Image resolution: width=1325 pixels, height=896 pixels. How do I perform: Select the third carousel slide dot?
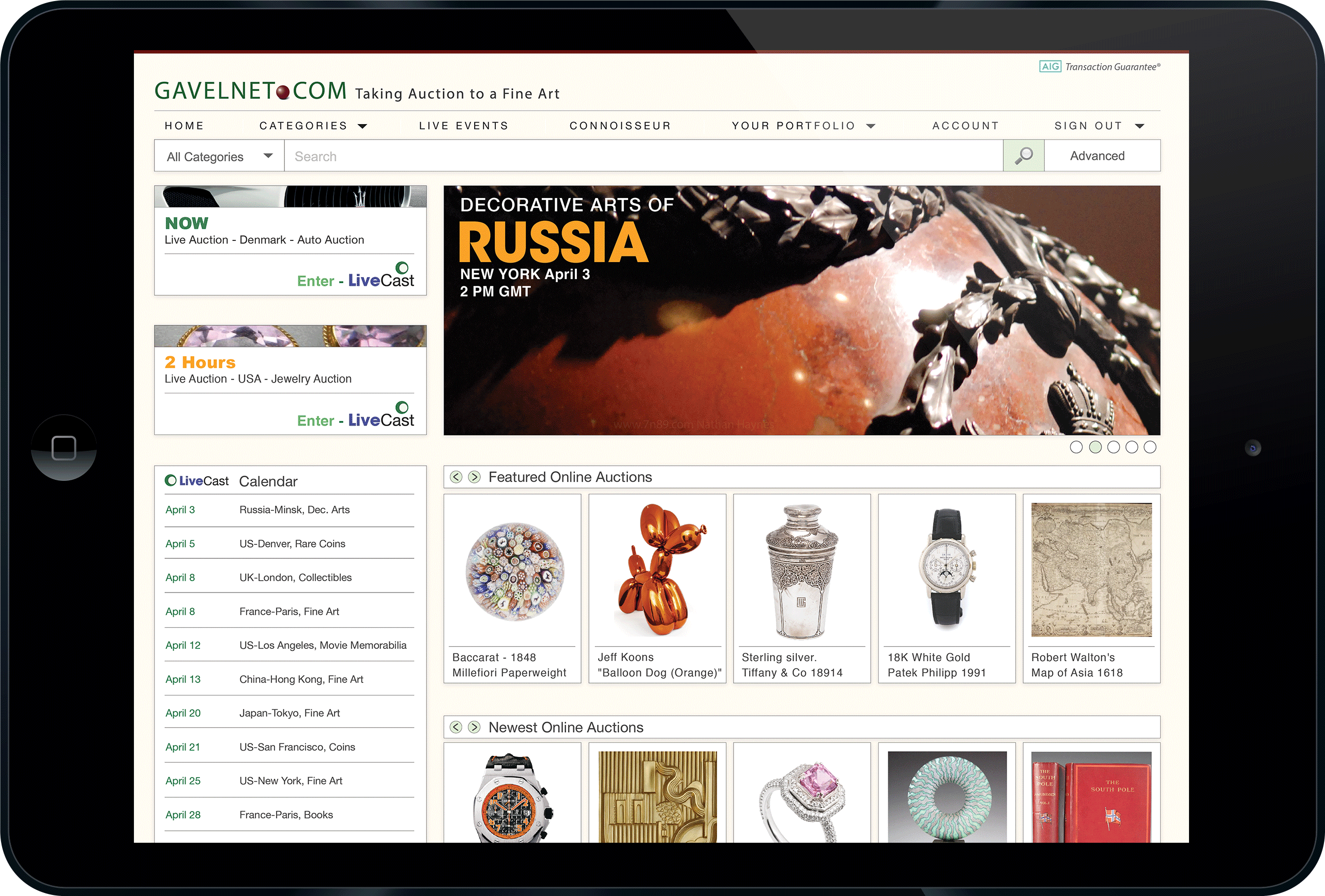click(1113, 447)
